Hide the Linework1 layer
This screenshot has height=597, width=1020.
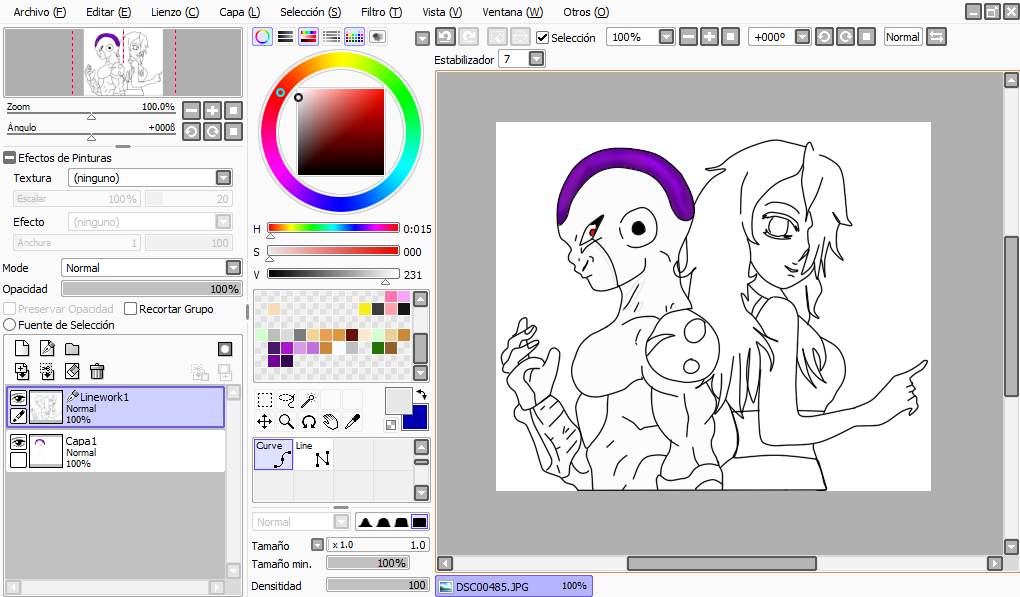18,397
